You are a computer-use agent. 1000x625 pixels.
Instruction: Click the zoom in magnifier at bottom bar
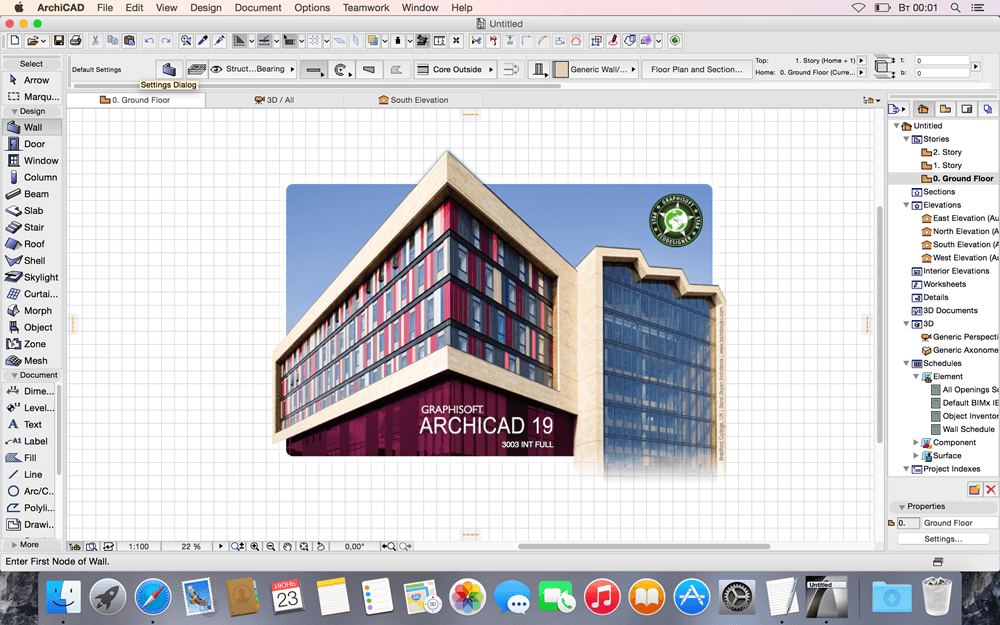(255, 547)
